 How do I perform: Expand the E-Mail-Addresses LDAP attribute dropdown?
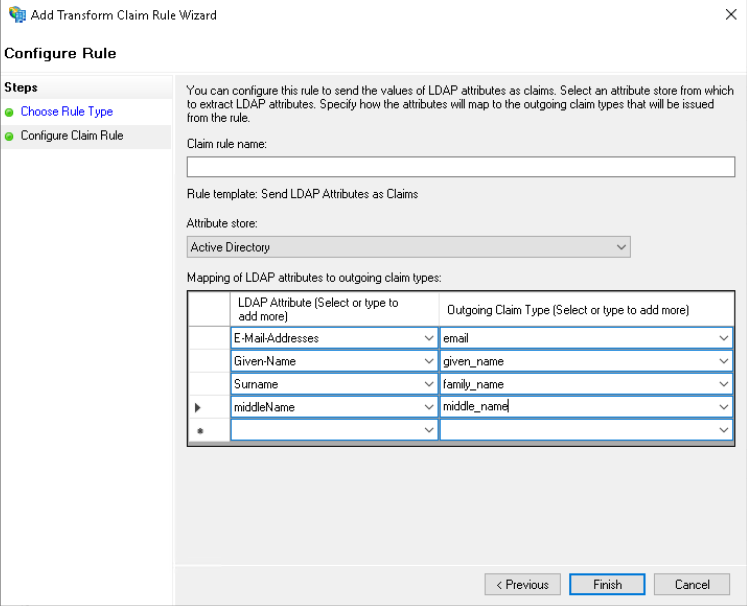(429, 338)
